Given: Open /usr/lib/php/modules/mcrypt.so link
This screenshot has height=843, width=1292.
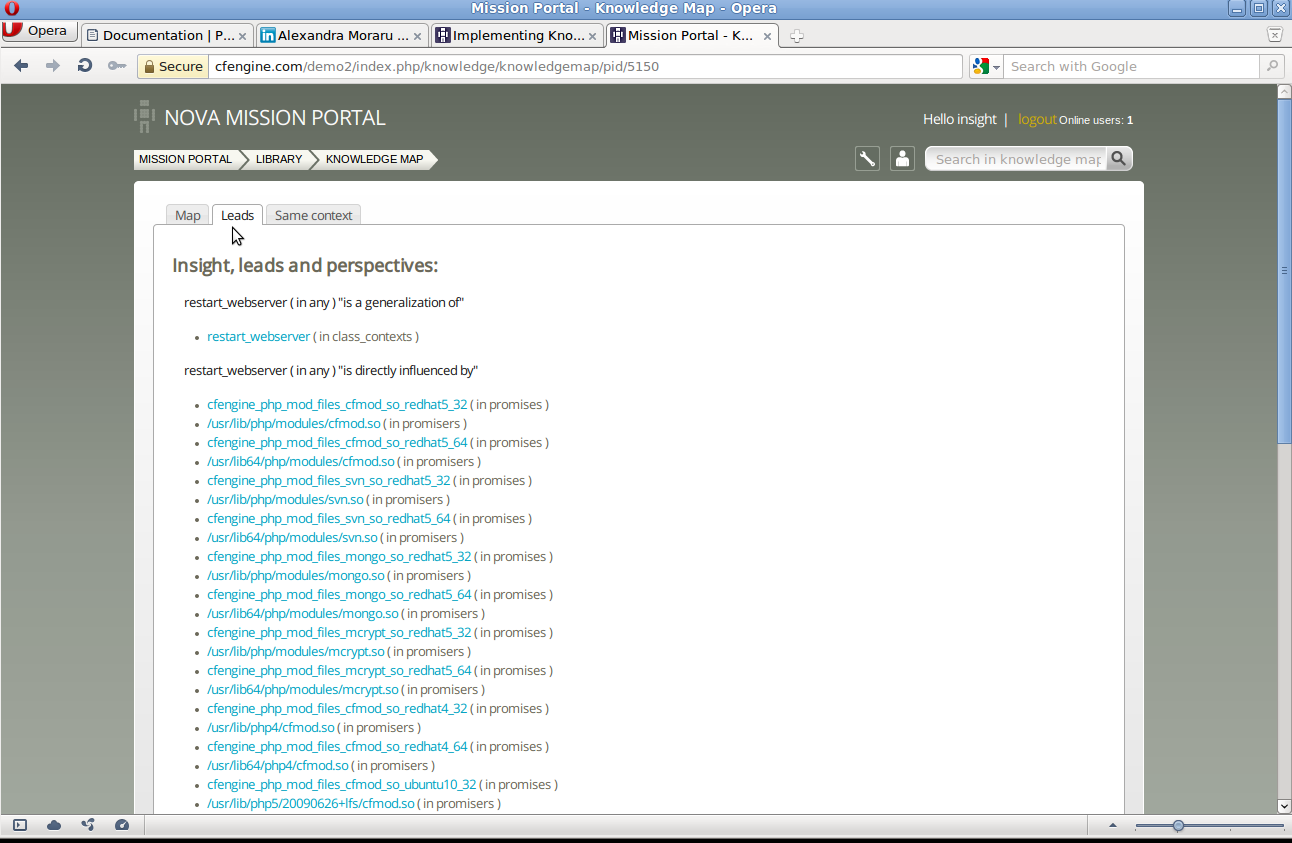Looking at the screenshot, I should [x=295, y=651].
